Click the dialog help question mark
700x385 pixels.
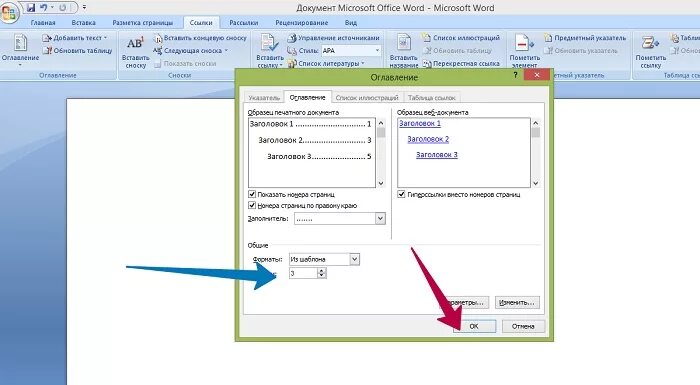515,75
